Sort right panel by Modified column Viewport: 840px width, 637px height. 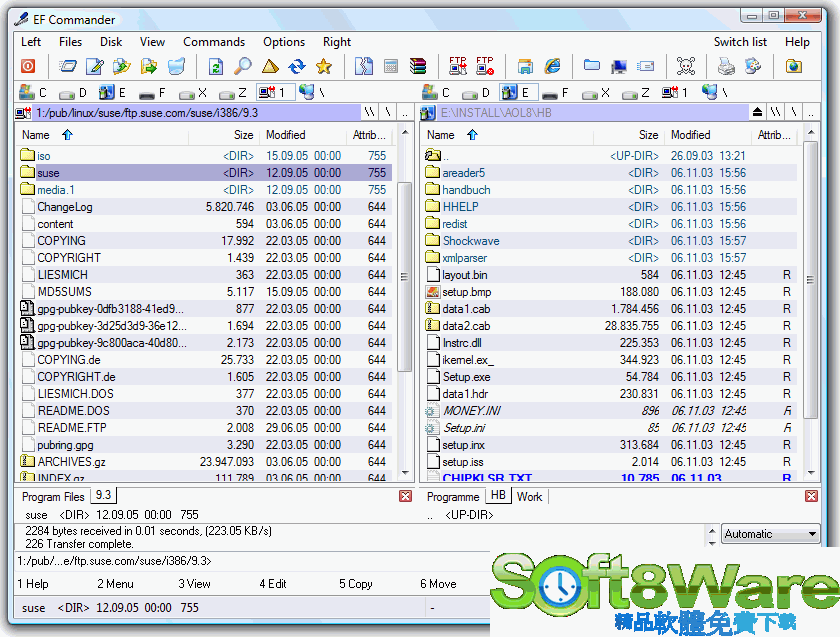coord(708,135)
